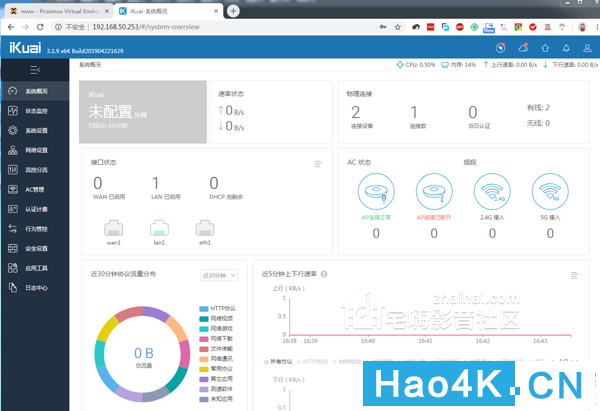Click the iKuai logo

pos(25,48)
